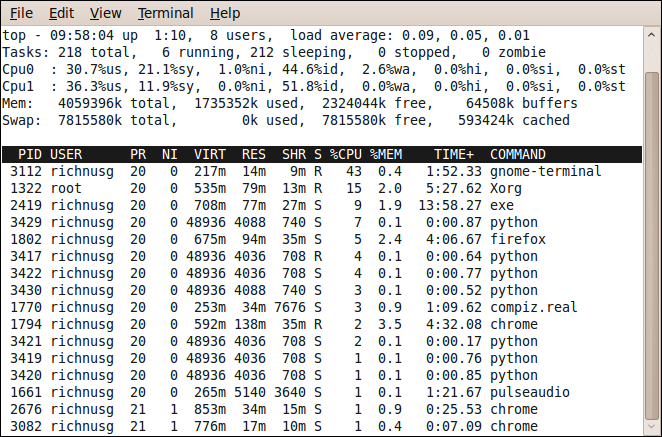Screen dimensions: 662x437
Task: Open the File menu
Action: click(x=21, y=13)
